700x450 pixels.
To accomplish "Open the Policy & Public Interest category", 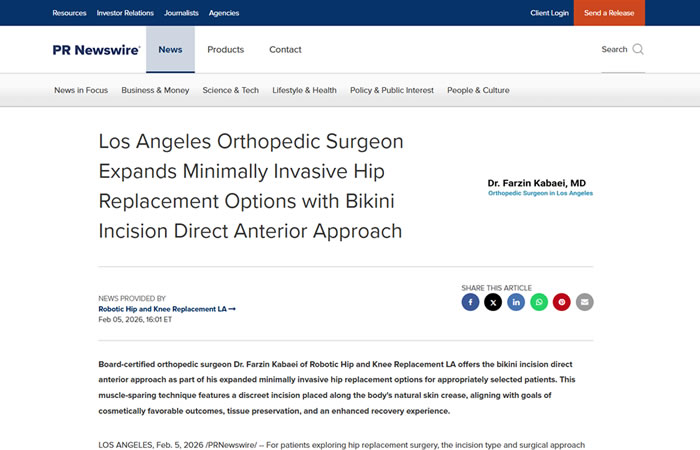I will pos(392,90).
